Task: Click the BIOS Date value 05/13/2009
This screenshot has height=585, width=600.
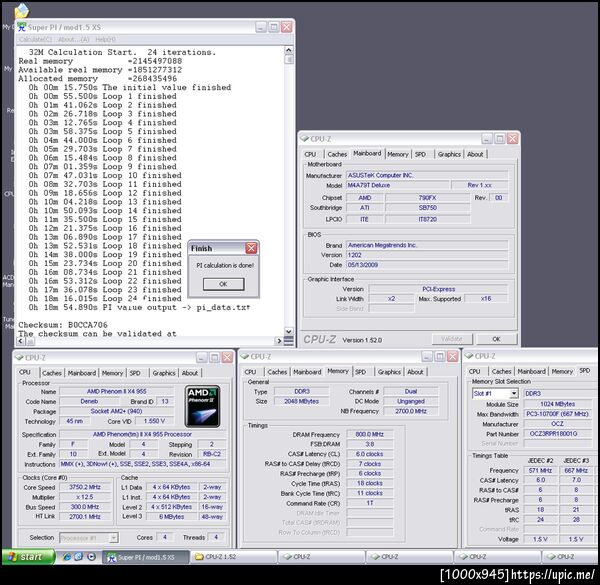Action: pos(427,265)
